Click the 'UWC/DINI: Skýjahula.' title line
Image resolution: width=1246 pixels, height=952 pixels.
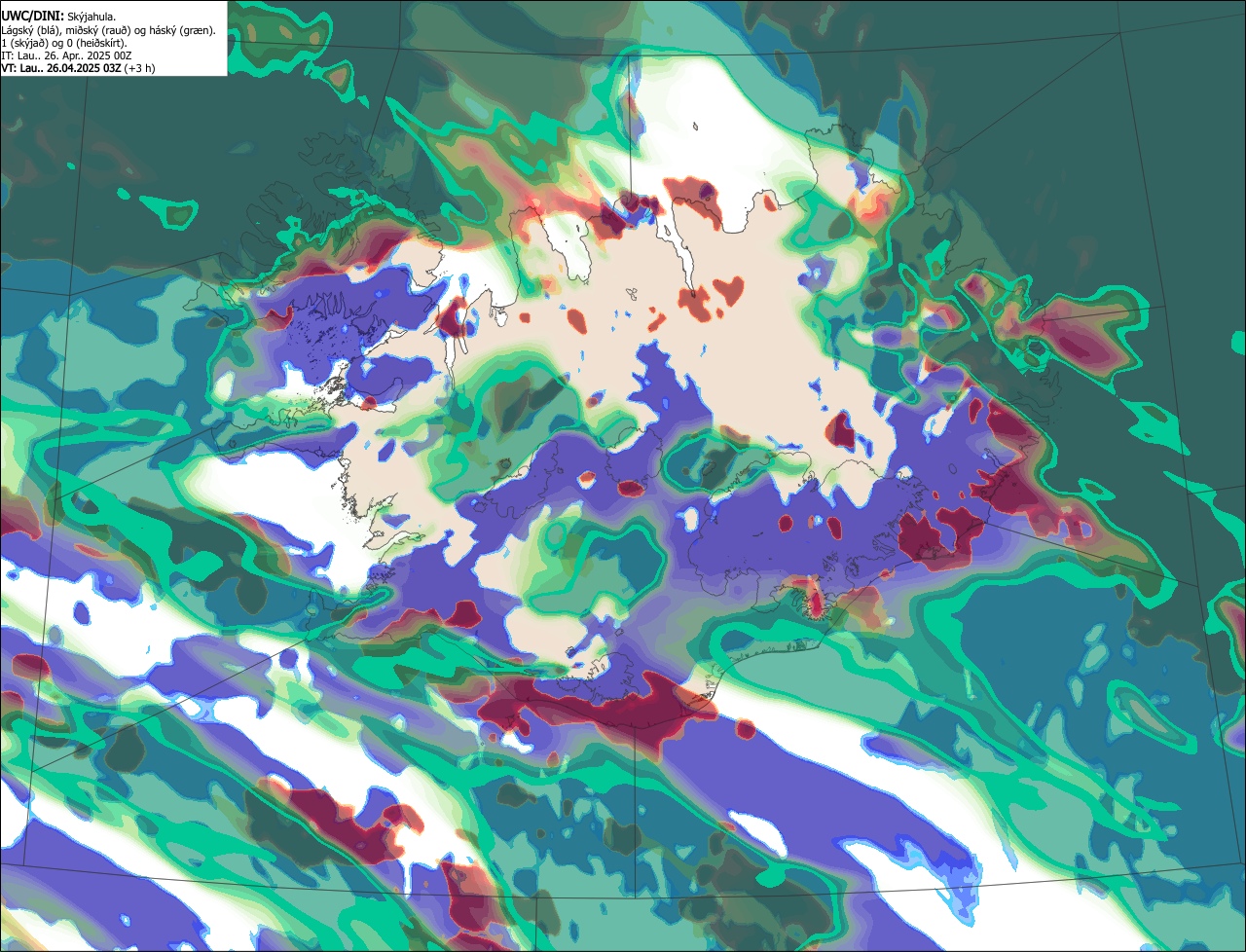point(57,17)
